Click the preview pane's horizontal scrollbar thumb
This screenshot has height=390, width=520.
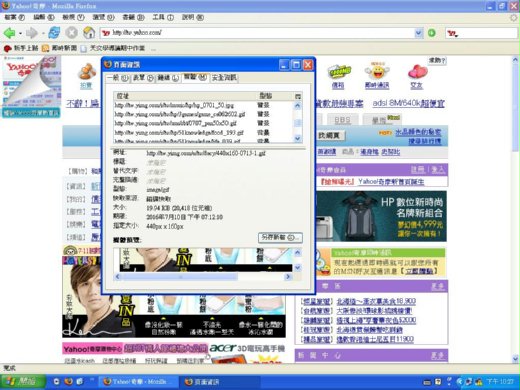tap(180, 277)
